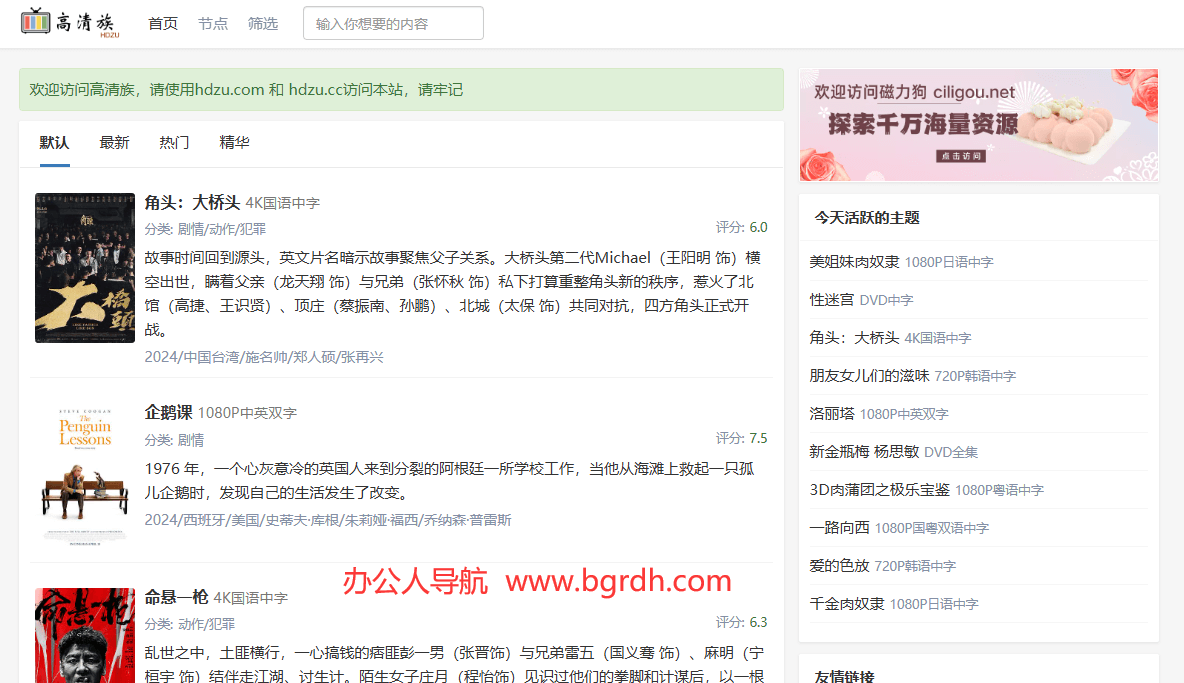Screen dimensions: 1184x683
Task: Switch to the 最新 tab
Action: (114, 142)
